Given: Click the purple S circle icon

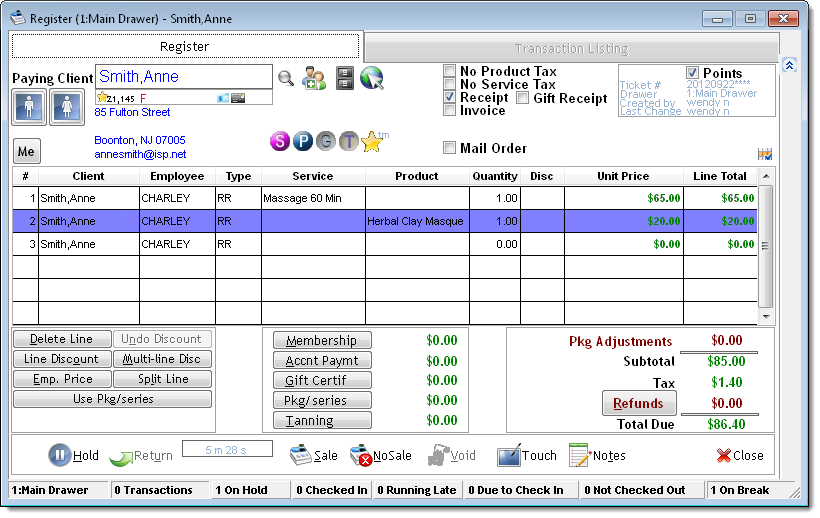Looking at the screenshot, I should (280, 142).
